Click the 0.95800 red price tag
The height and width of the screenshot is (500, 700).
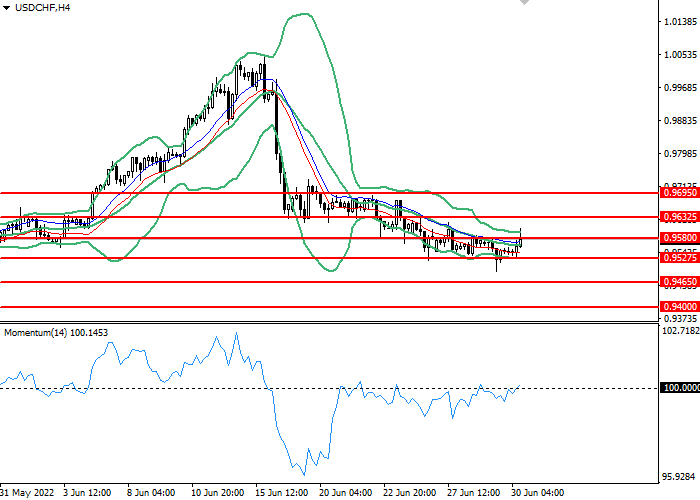(x=679, y=238)
